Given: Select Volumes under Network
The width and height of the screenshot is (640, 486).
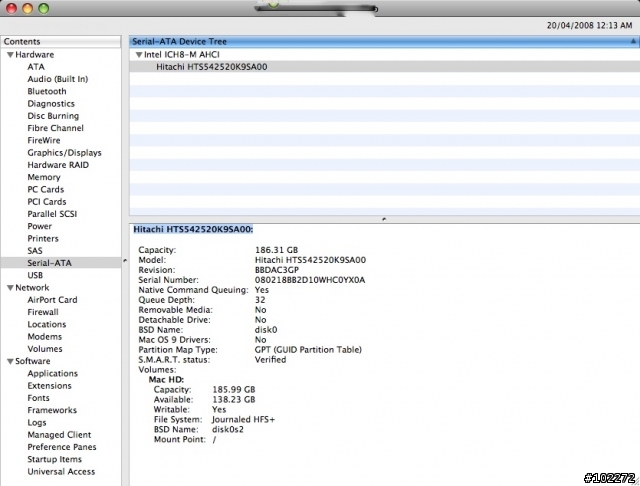Looking at the screenshot, I should (x=45, y=348).
